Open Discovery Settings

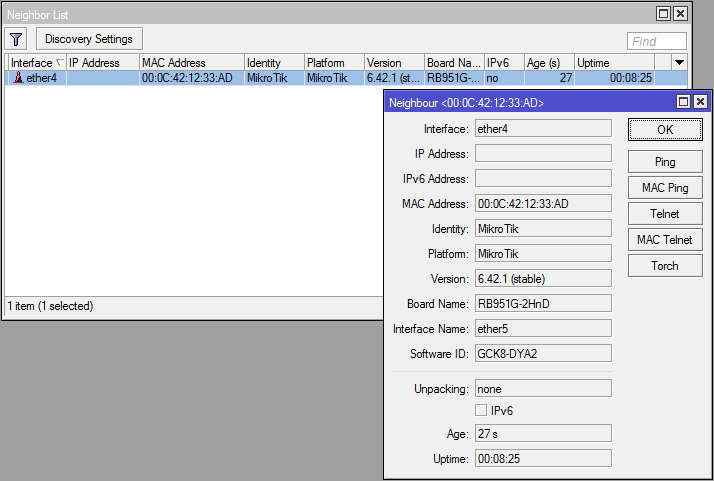89,39
